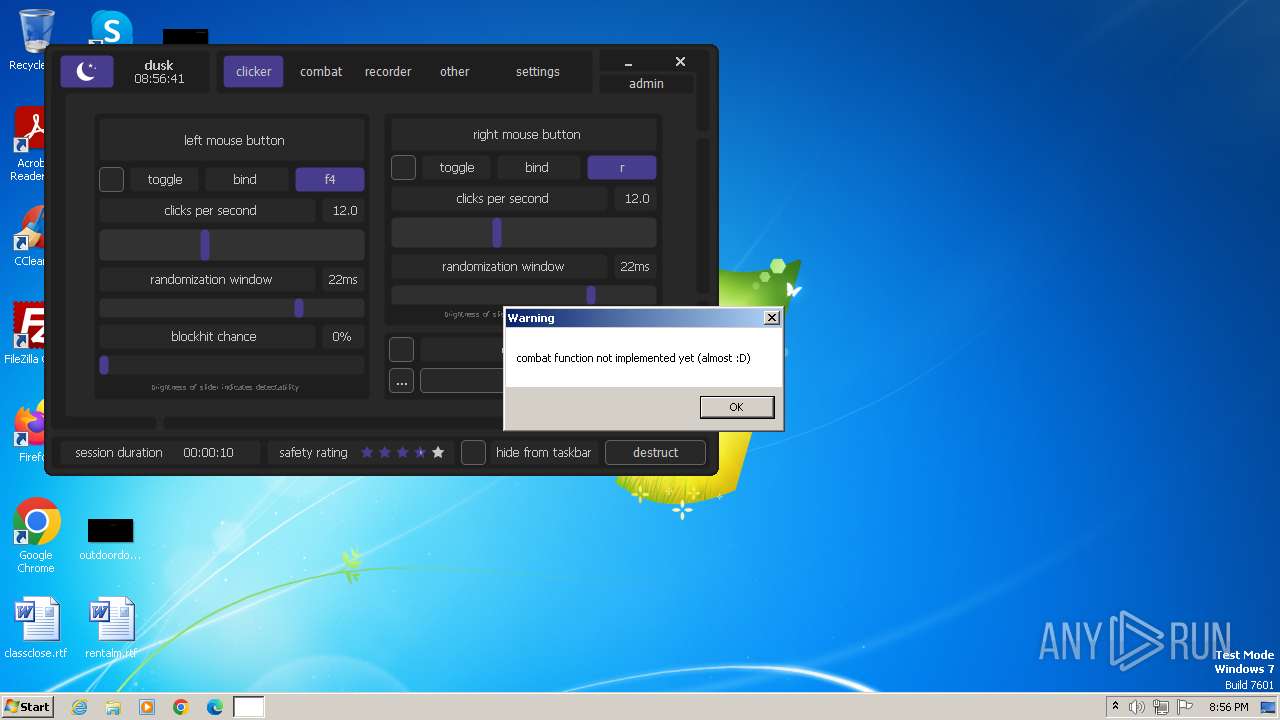Close the Warning dialog with X
The height and width of the screenshot is (720, 1280).
tap(771, 318)
